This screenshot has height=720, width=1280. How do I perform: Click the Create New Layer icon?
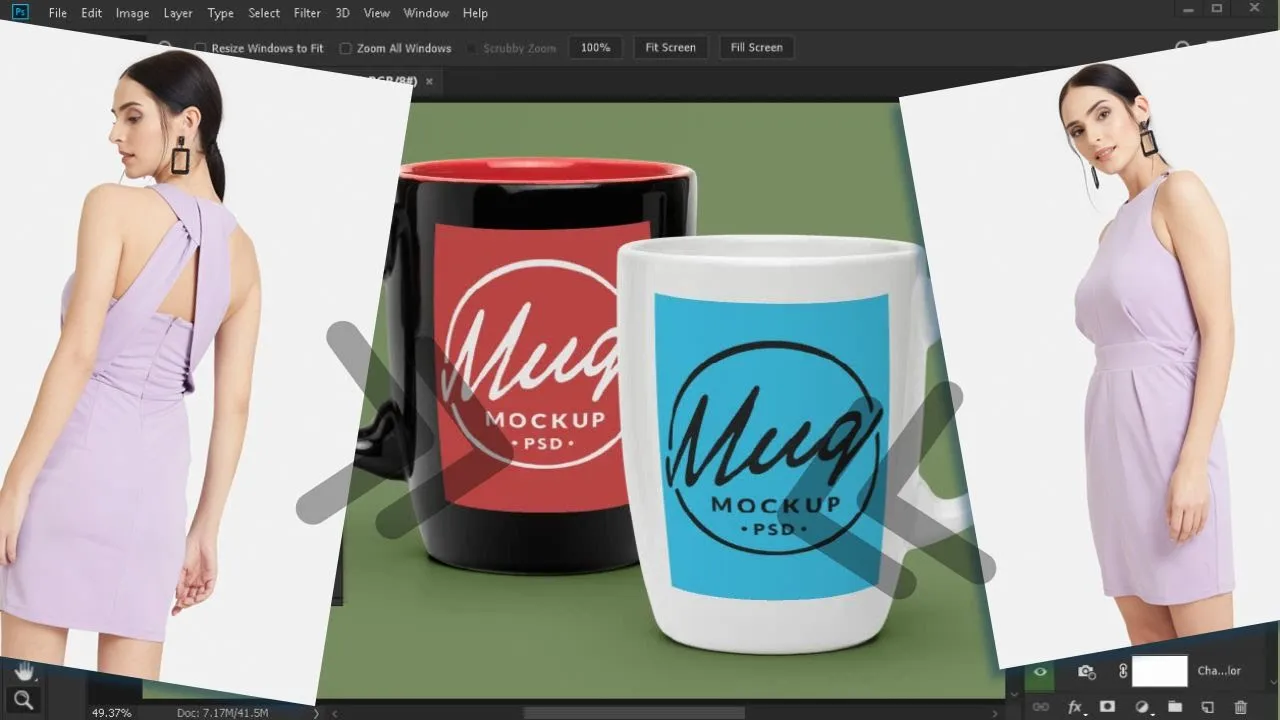[x=1208, y=707]
